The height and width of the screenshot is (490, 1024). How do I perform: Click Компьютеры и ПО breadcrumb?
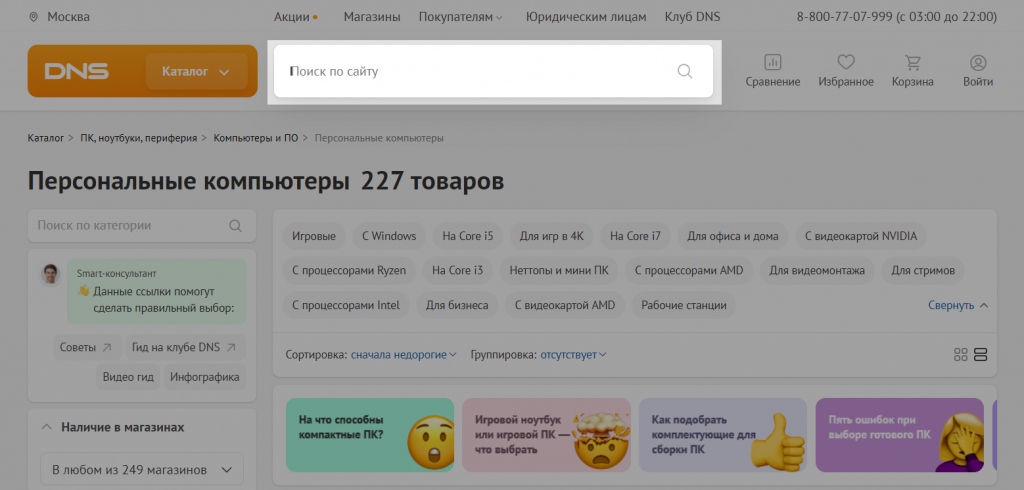coord(255,138)
